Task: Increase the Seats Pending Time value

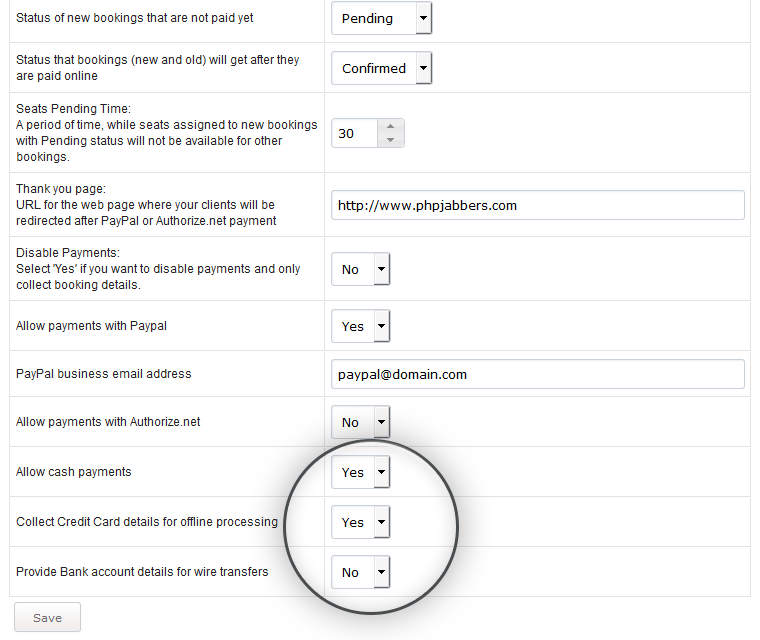Action: [390, 126]
